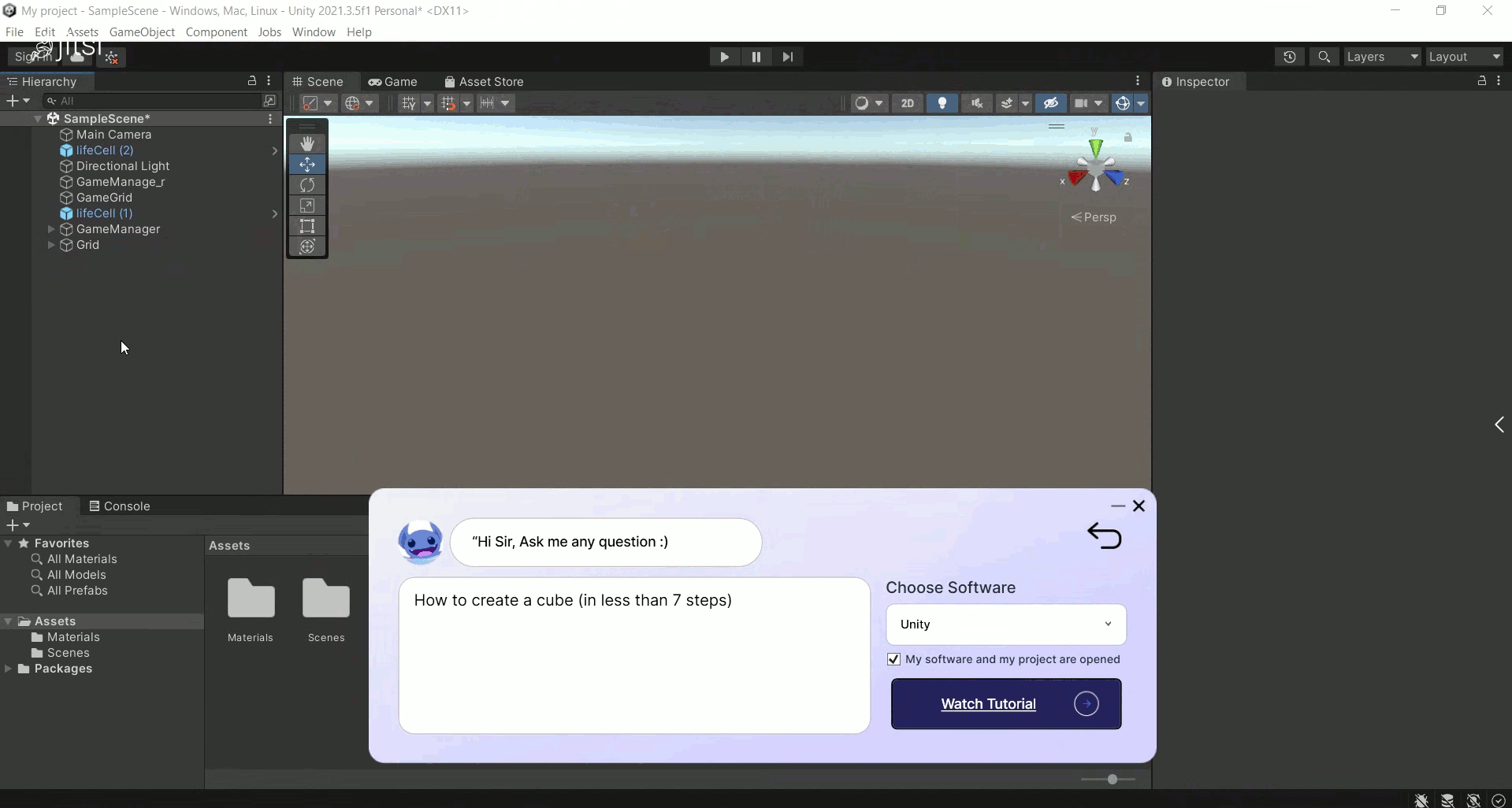This screenshot has width=1512, height=808.
Task: Expand the GameManager object in Hierarchy
Action: [51, 229]
